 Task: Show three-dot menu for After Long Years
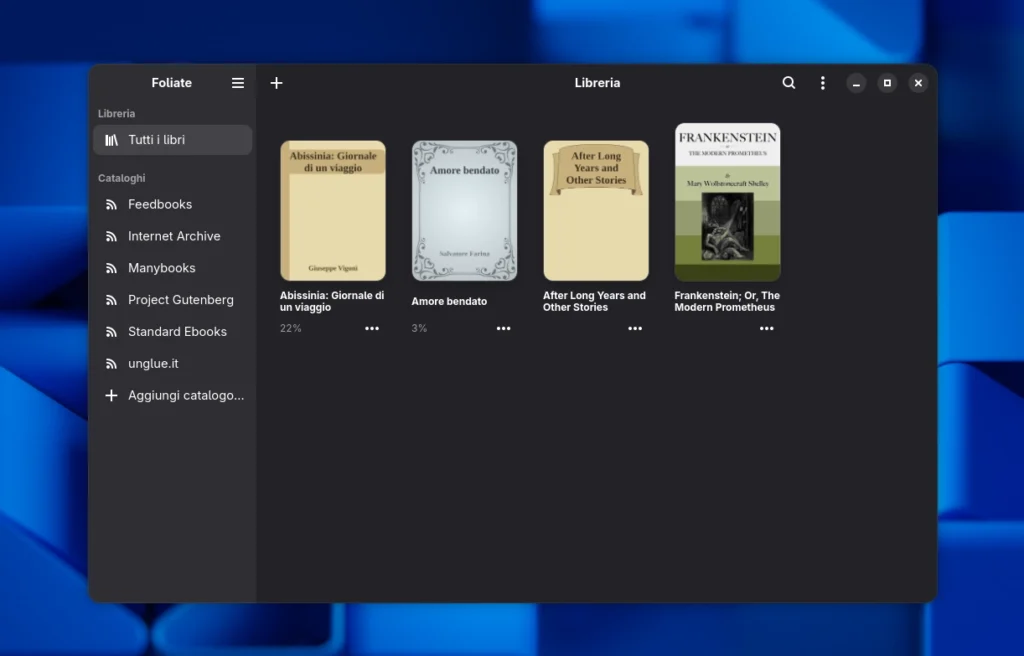(x=635, y=328)
